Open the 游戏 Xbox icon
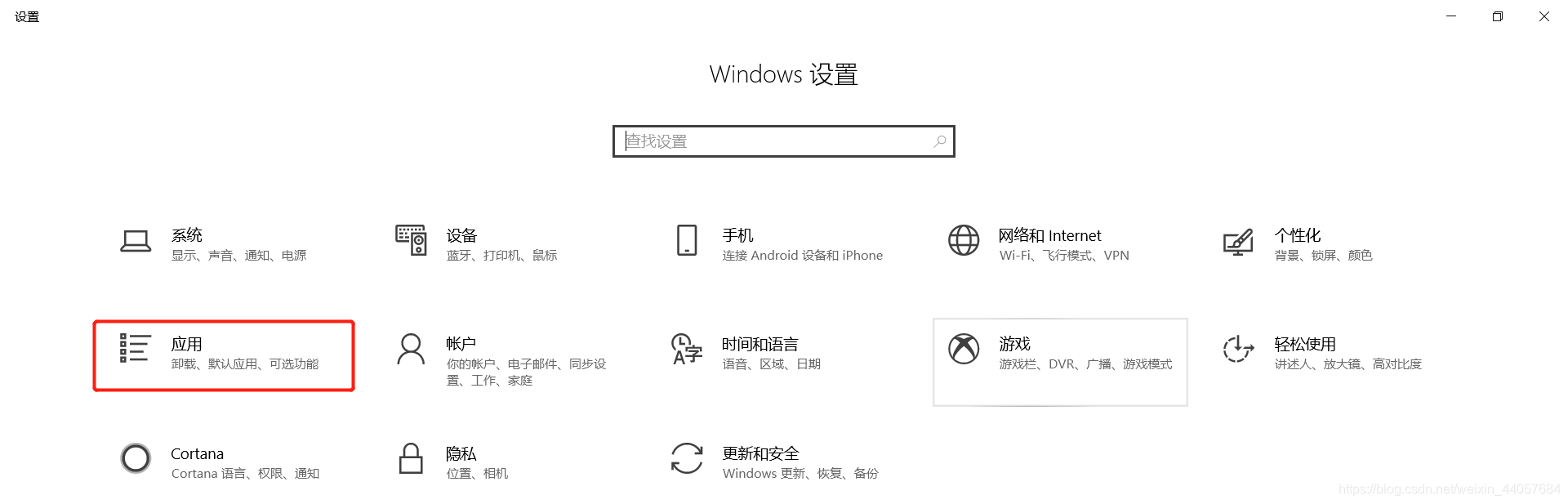The width and height of the screenshot is (1568, 504). pos(964,349)
